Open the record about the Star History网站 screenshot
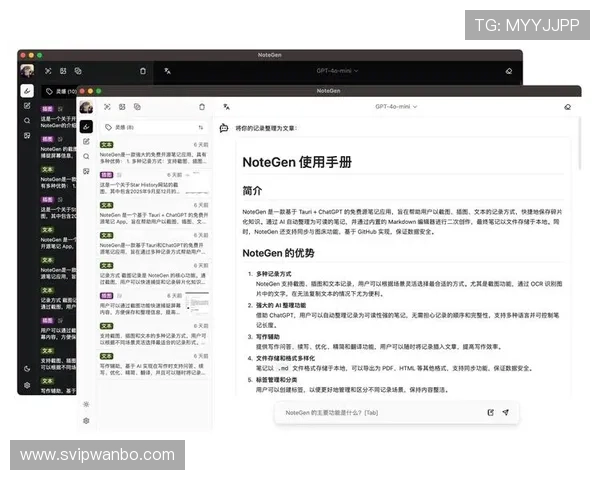Screen dimensions: 600x480 click(154, 183)
